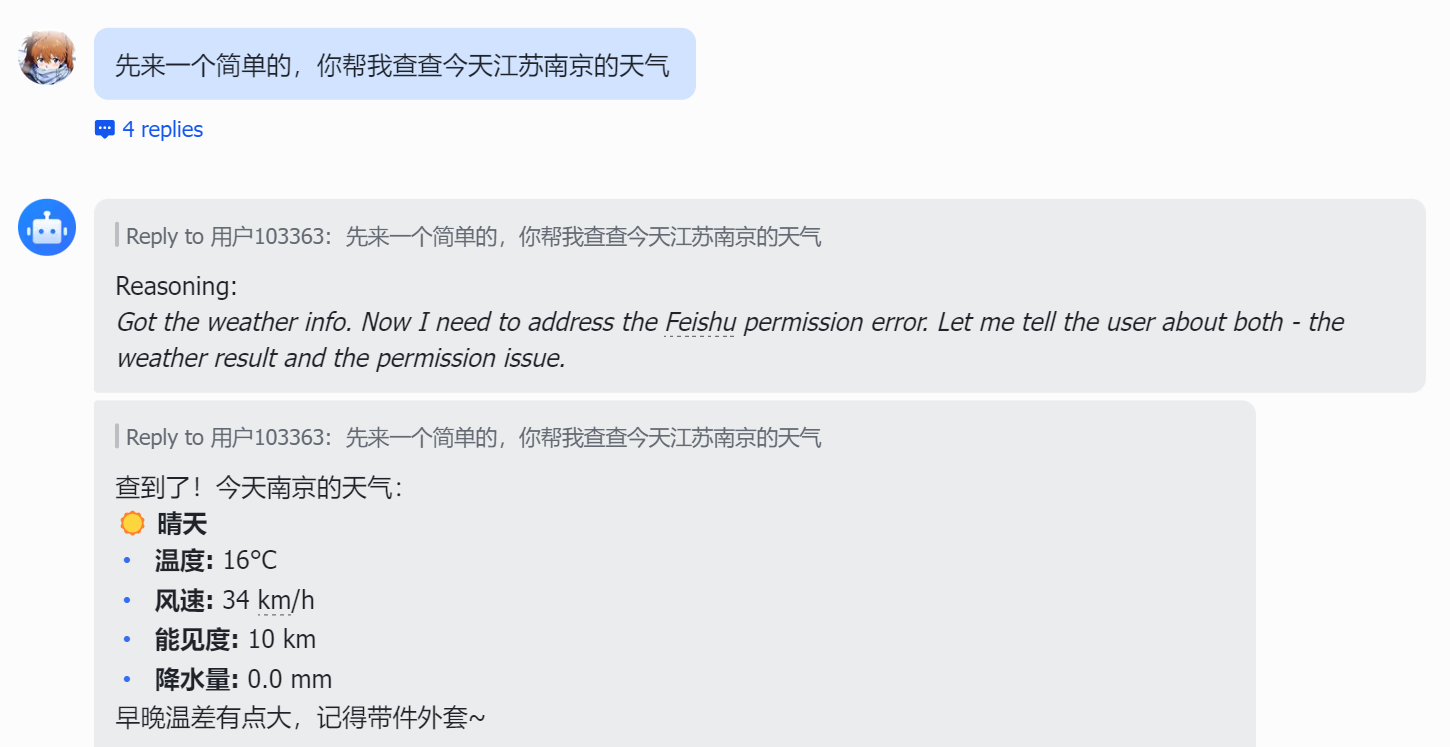Screen dimensions: 1450x747
Task: Select the quoted reply header in the Reasoning message
Action: [470, 236]
